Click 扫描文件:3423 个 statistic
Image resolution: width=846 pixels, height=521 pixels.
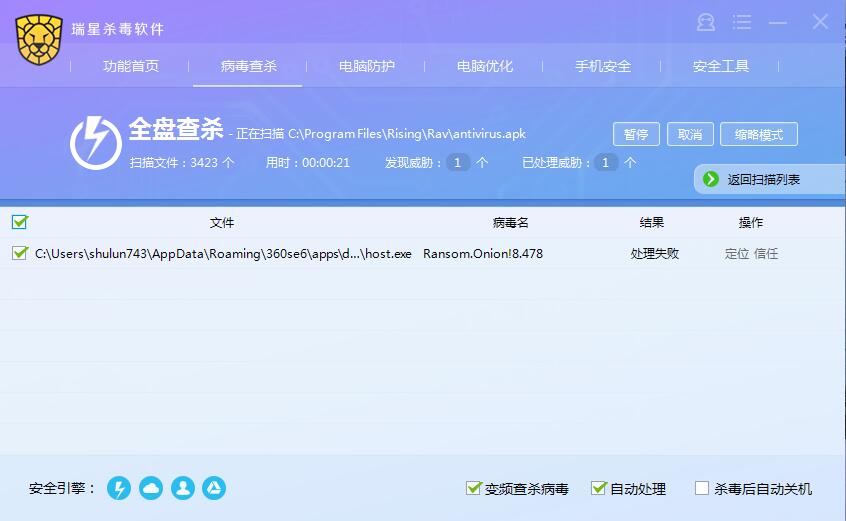point(182,162)
